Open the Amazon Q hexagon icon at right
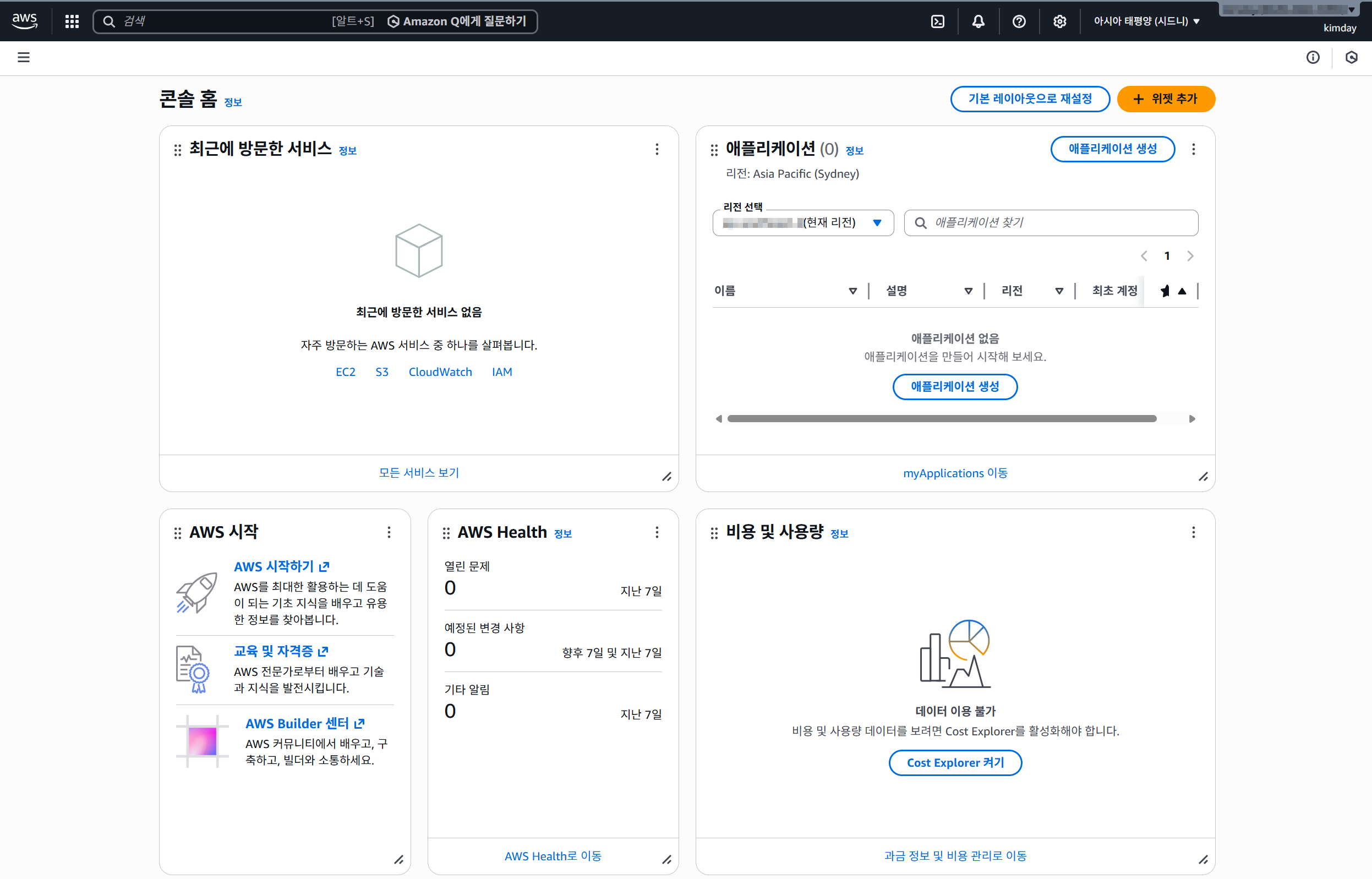The width and height of the screenshot is (1372, 879). pyautogui.click(x=1351, y=57)
